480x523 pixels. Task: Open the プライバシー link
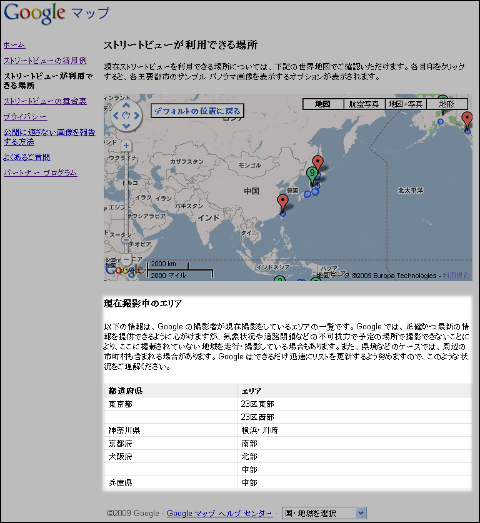(25, 116)
